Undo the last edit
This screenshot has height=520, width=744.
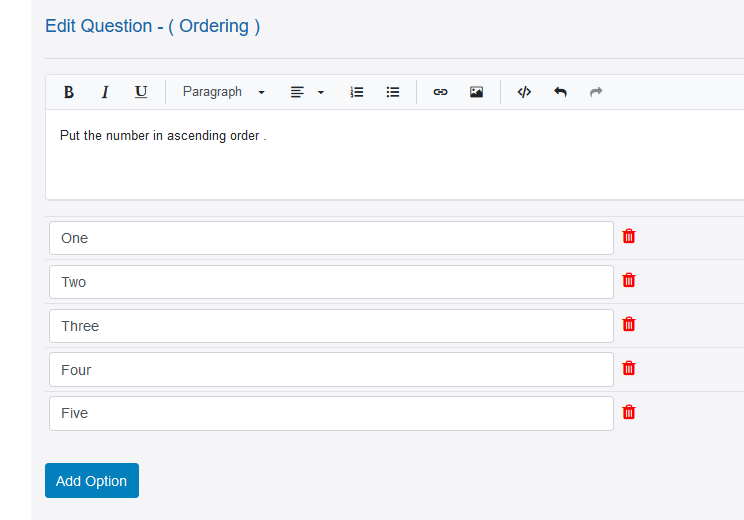560,92
